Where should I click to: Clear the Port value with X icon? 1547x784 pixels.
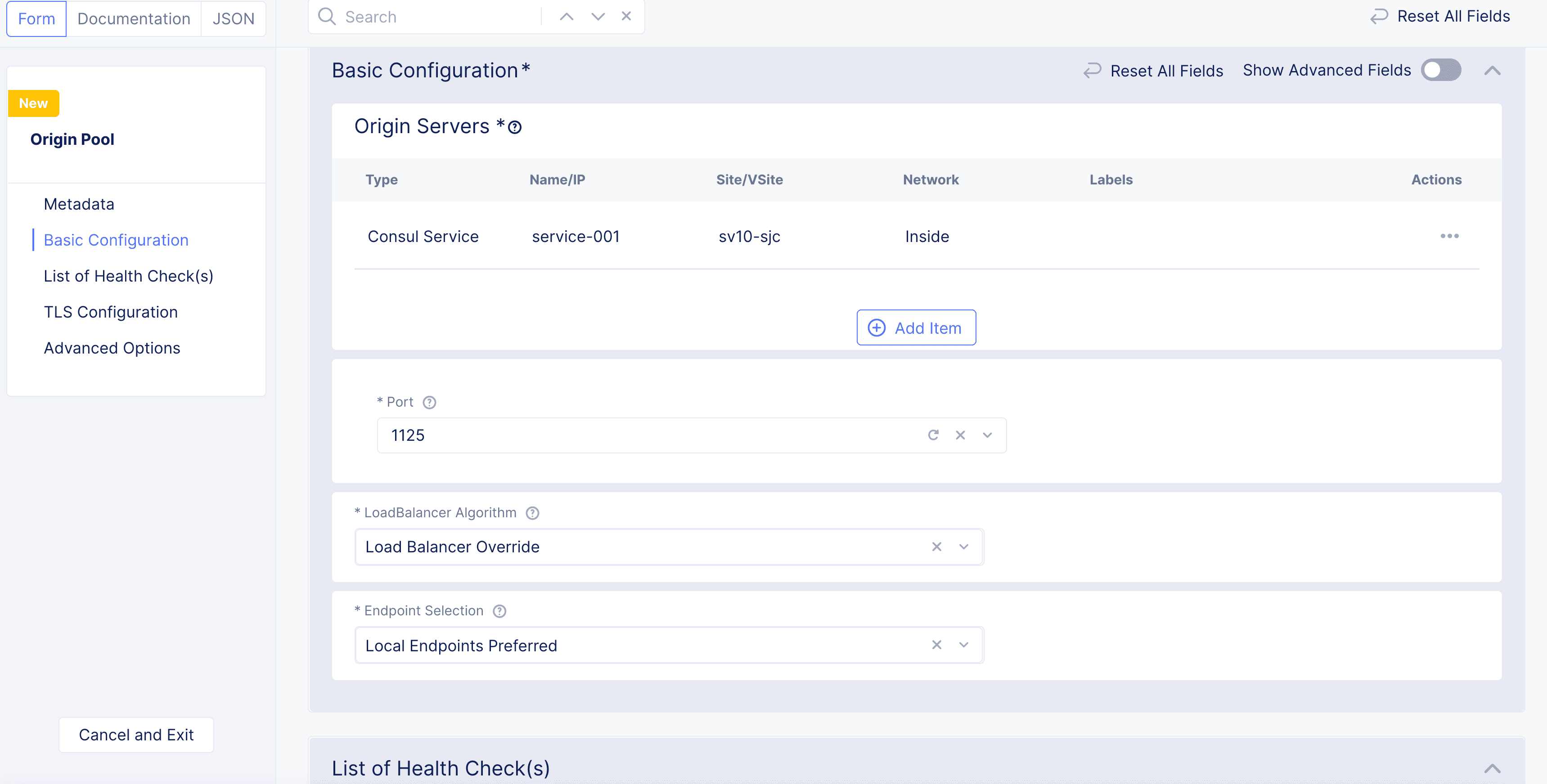pyautogui.click(x=960, y=435)
